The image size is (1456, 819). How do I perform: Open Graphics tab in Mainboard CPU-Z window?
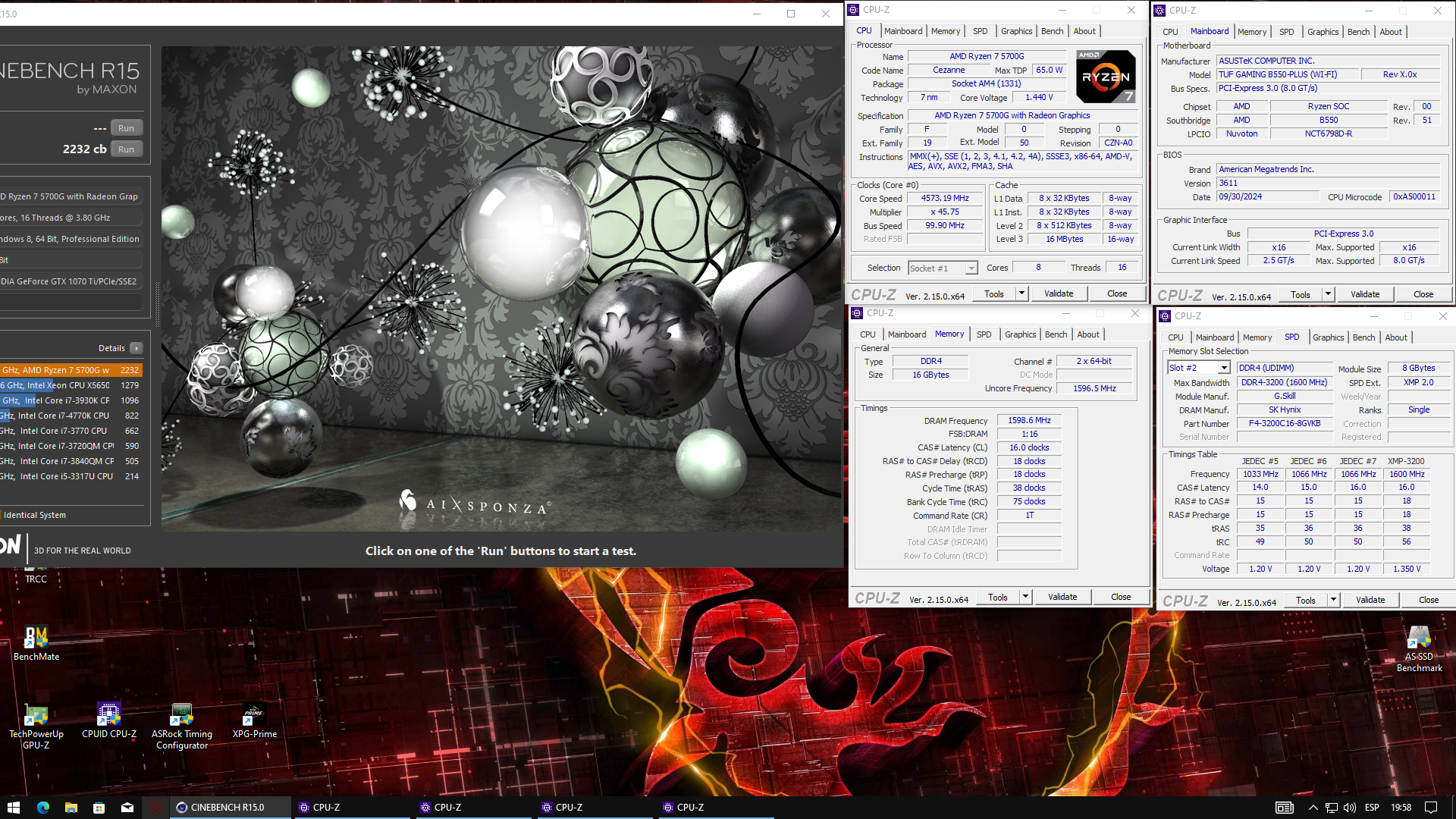tap(1323, 32)
